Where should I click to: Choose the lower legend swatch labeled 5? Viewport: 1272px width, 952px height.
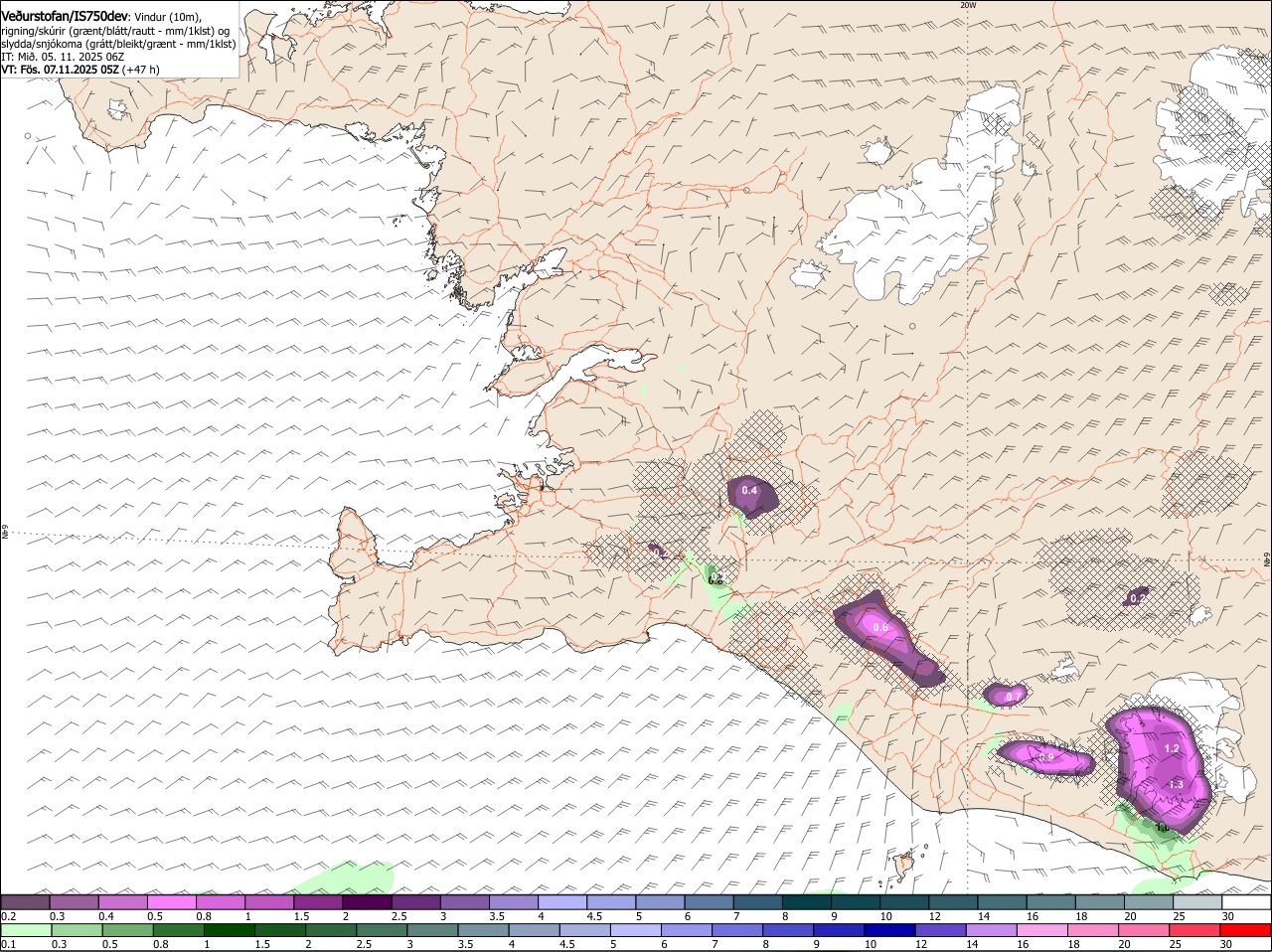point(636,930)
